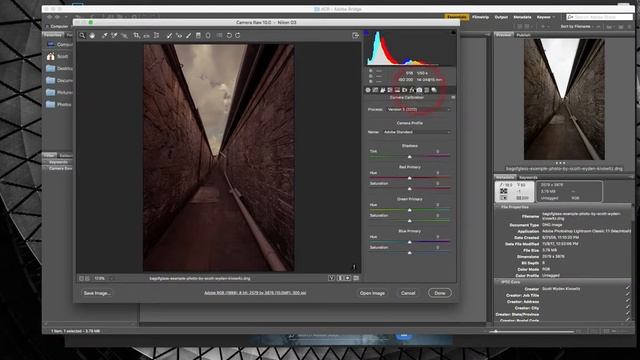
Task: Open workflow options link below image
Action: [x=255, y=293]
